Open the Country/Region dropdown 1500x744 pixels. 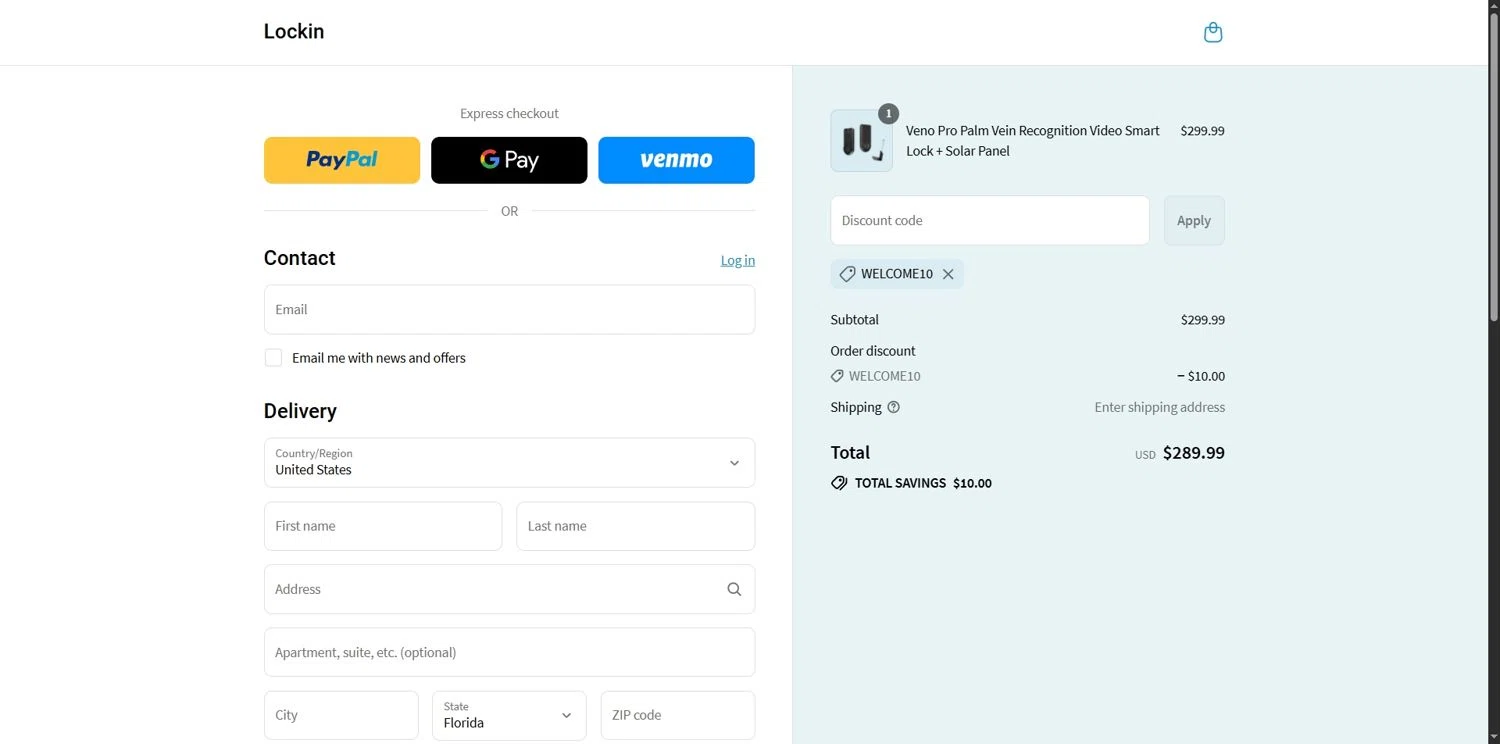[x=509, y=462]
